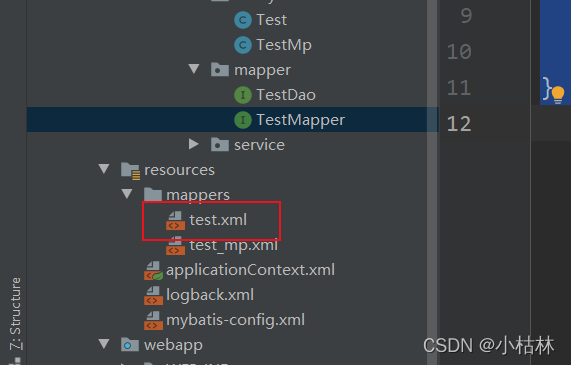The image size is (571, 365).
Task: Select the mappers folder
Action: (x=198, y=196)
